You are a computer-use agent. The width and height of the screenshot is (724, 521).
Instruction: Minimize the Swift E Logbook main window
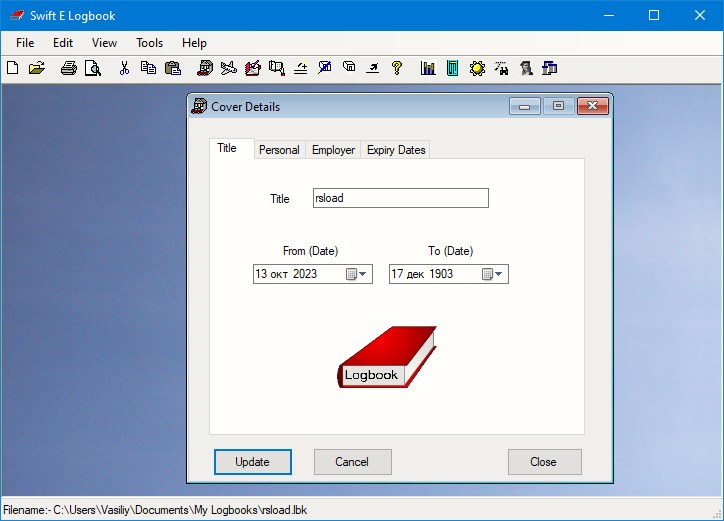point(609,15)
